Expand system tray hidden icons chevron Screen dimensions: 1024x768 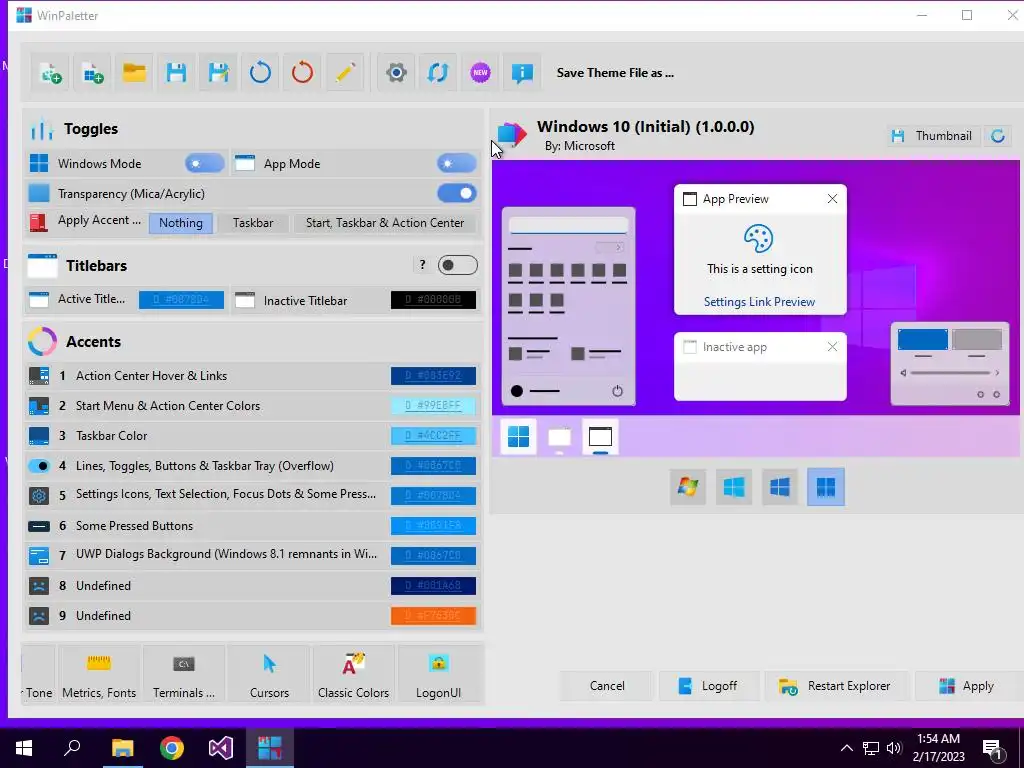pos(846,748)
